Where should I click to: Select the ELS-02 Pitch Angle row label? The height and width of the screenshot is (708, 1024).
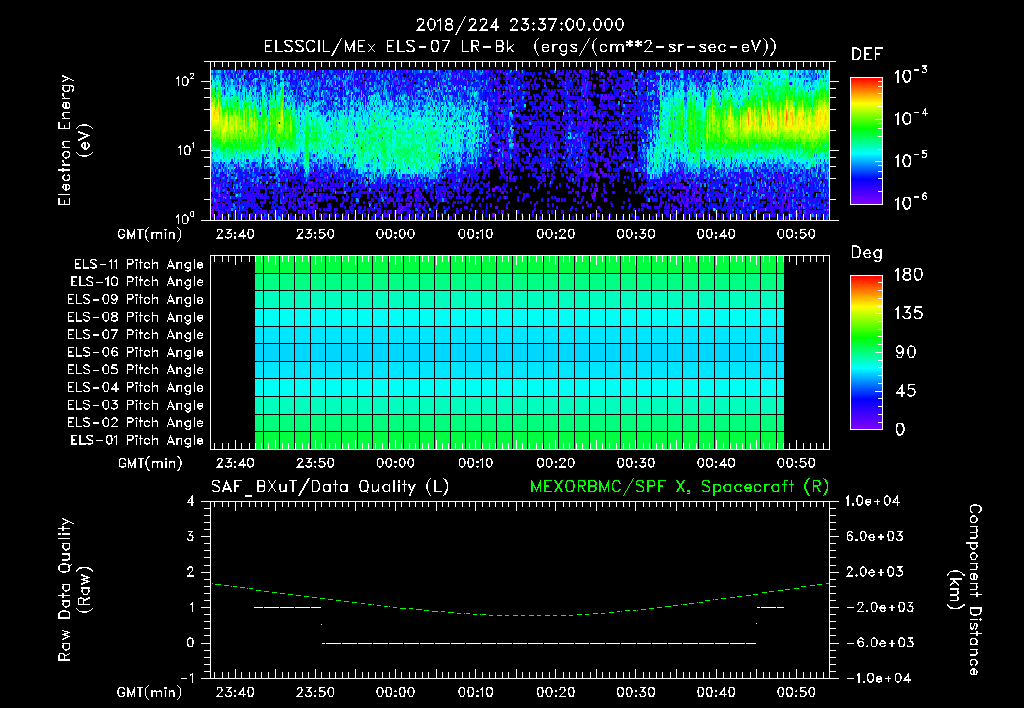tap(135, 423)
